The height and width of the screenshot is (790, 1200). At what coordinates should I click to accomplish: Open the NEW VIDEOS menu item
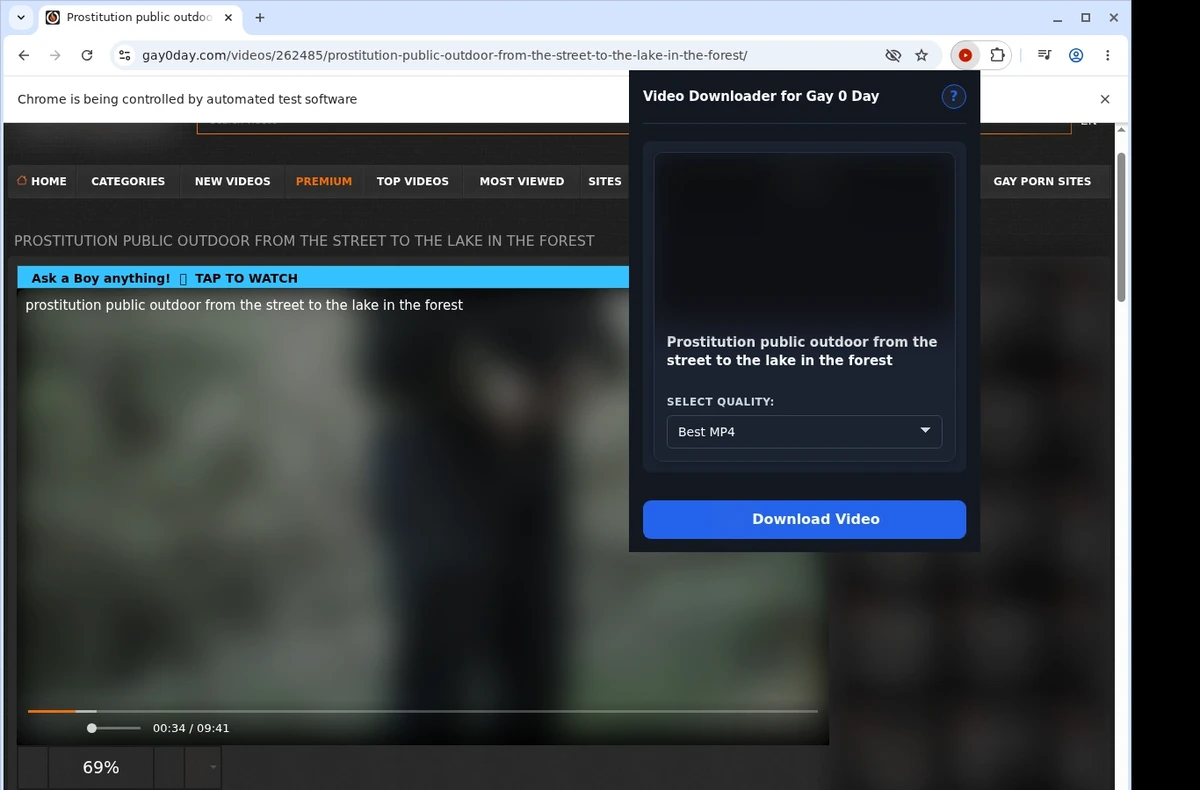232,181
